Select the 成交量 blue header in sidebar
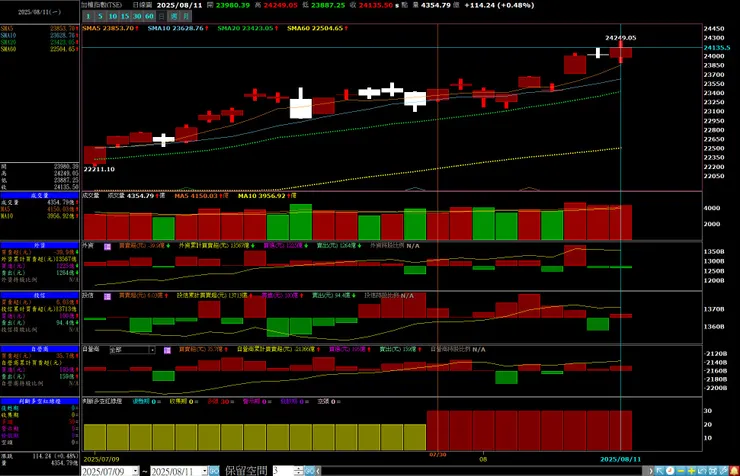This screenshot has height=476, width=740. pos(40,195)
